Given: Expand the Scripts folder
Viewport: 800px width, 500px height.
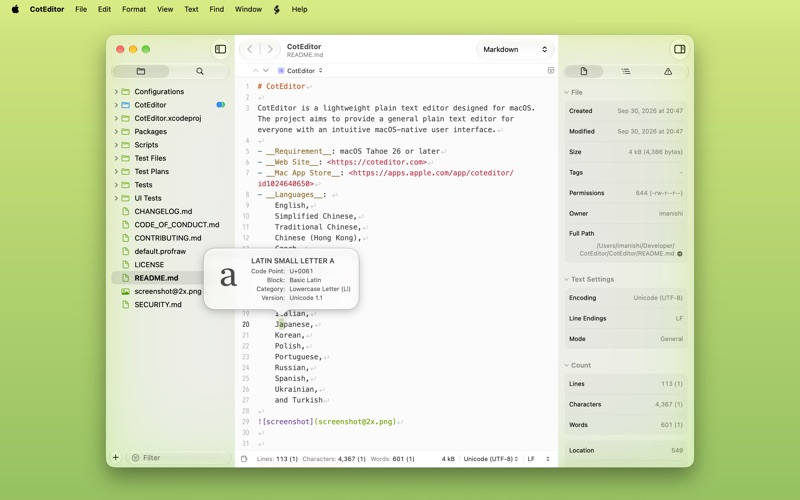Looking at the screenshot, I should click(x=116, y=145).
